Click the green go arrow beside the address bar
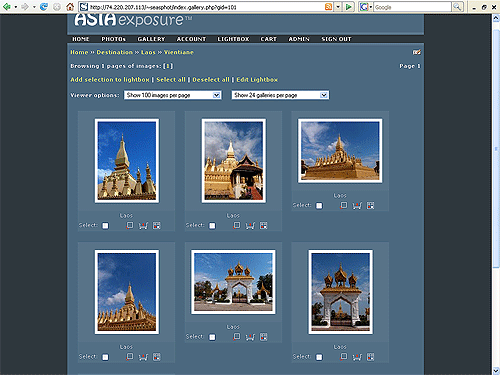 pos(349,7)
